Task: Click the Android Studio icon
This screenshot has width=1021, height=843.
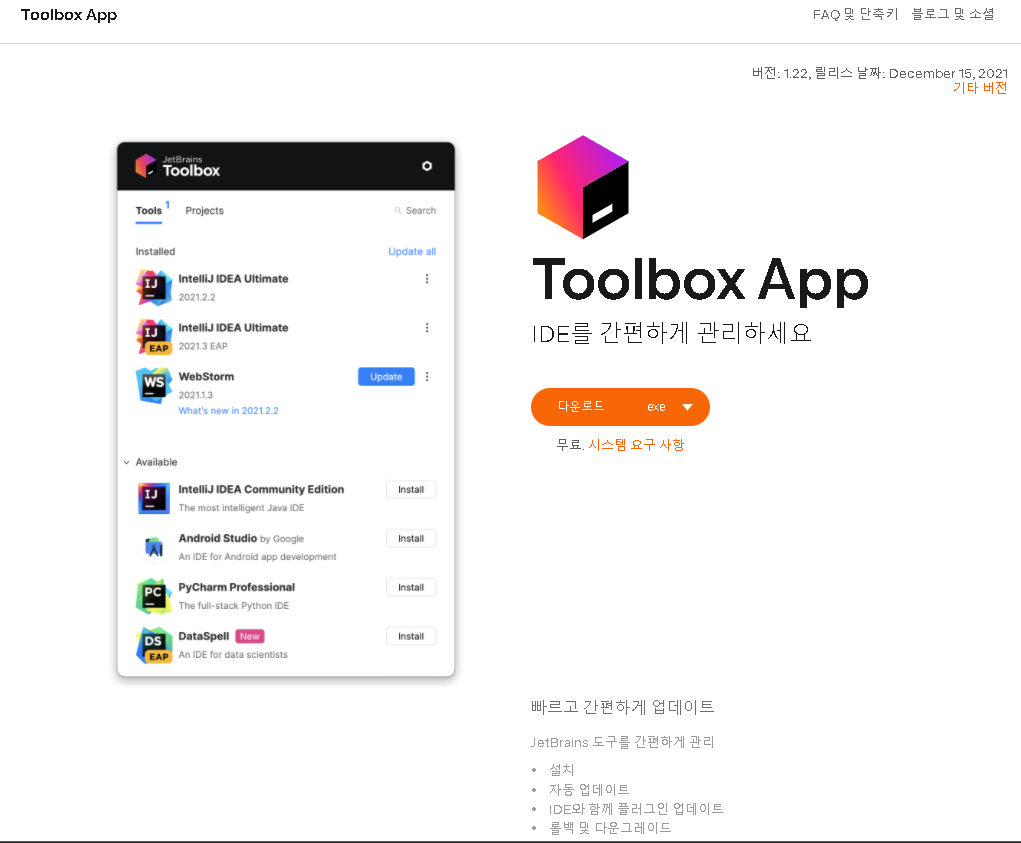Action: click(x=154, y=547)
